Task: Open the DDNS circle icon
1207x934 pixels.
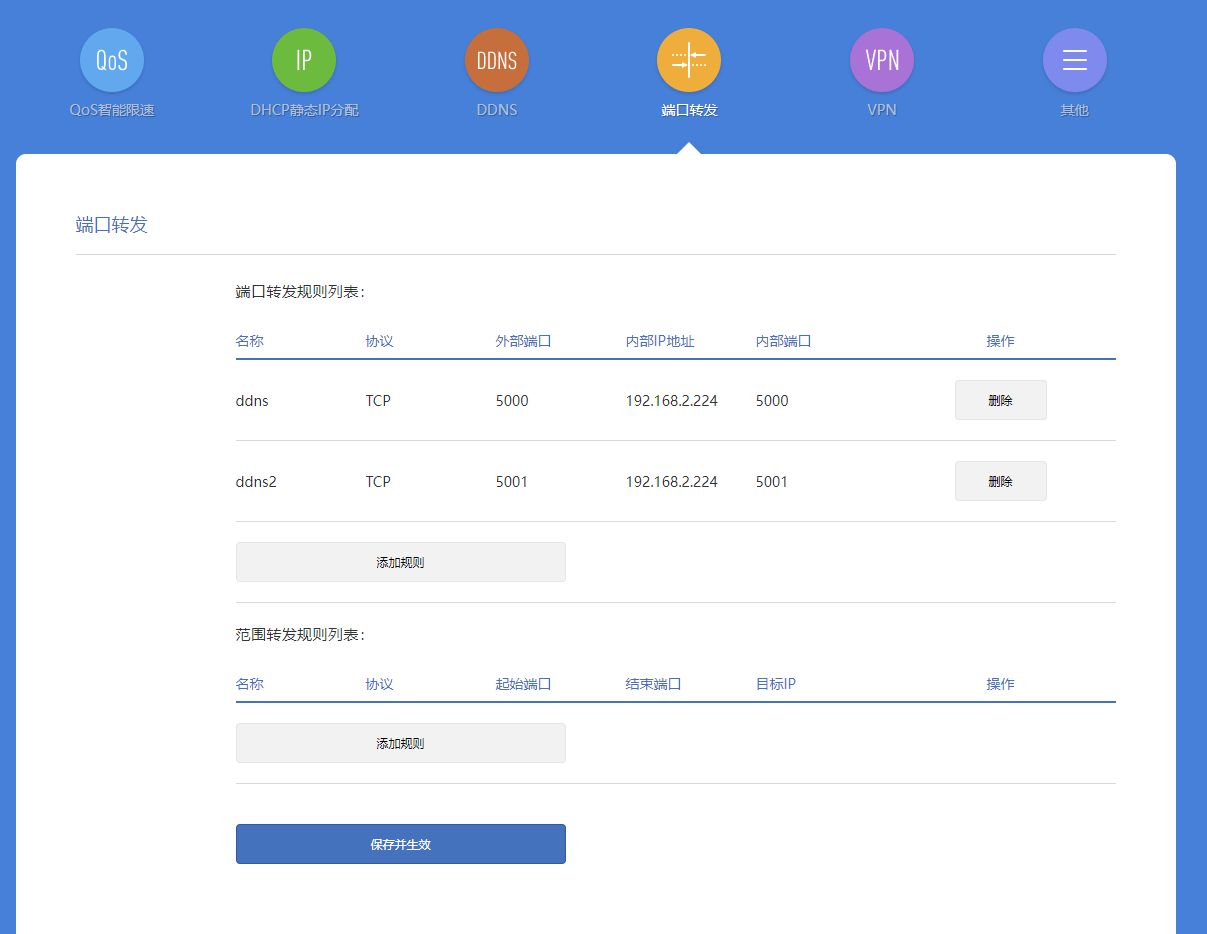Action: (x=497, y=60)
